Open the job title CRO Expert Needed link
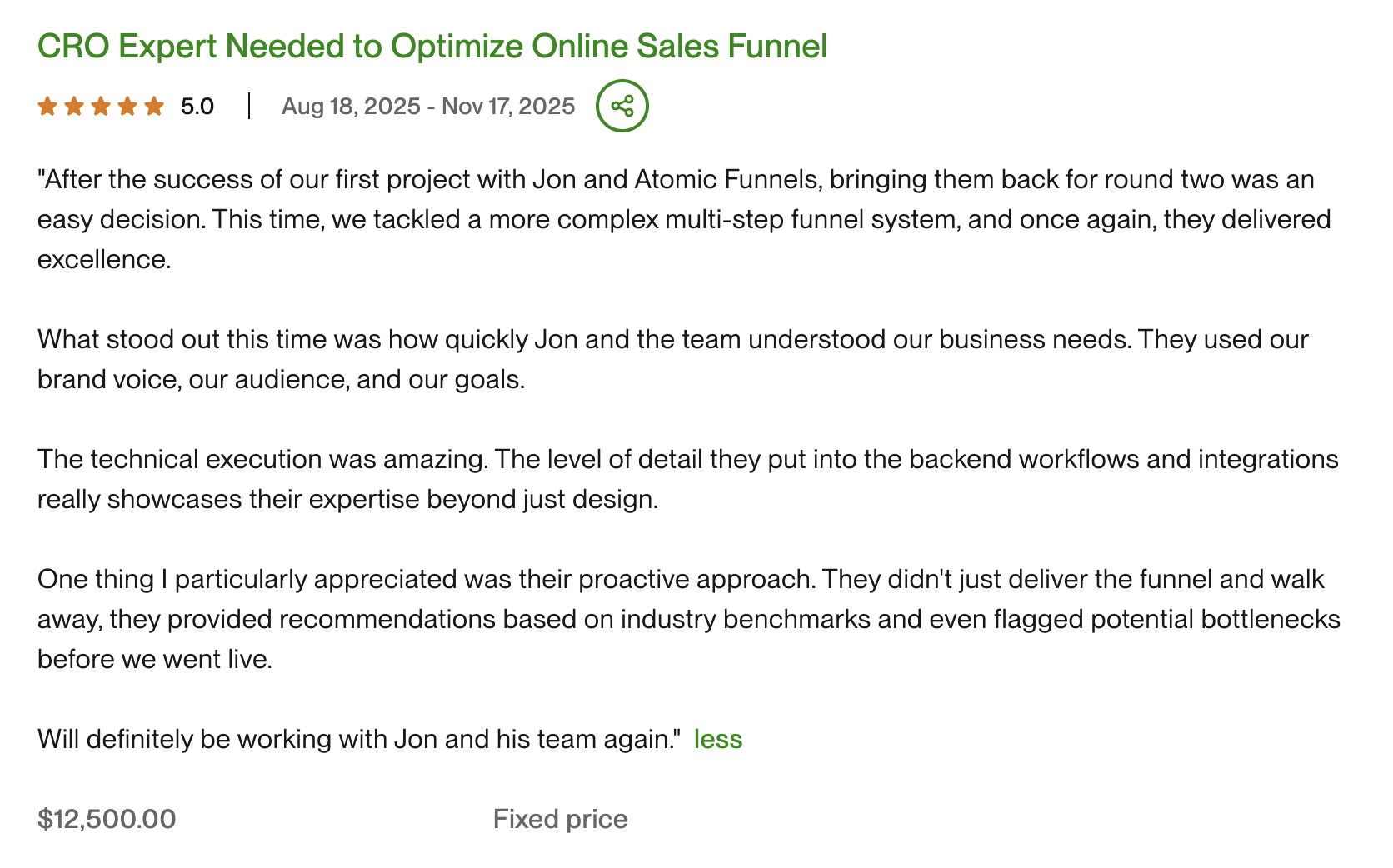This screenshot has height=868, width=1393. 432,47
